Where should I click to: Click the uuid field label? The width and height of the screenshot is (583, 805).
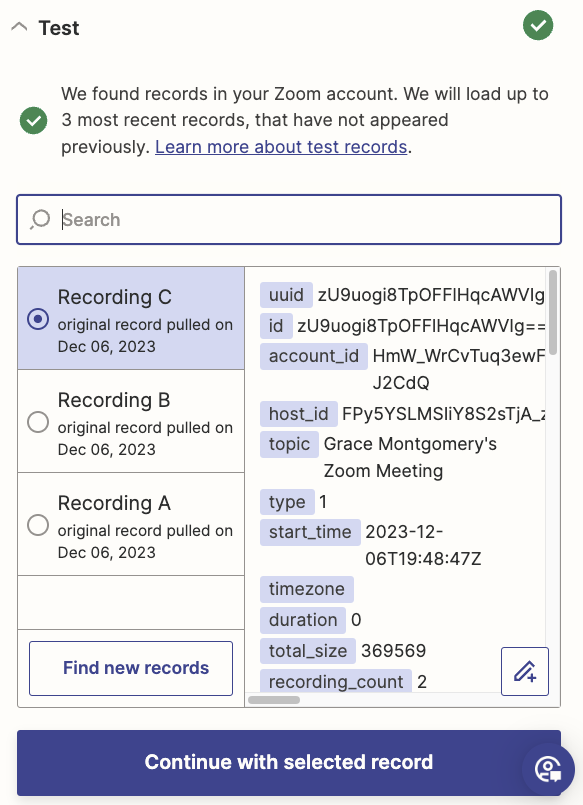[x=286, y=295]
